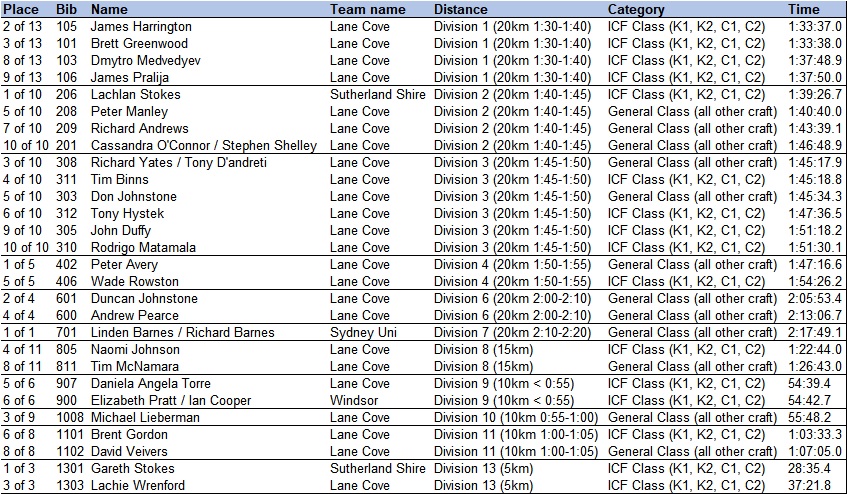Click place 5 of 5 cell
847x494 pixels.
pos(18,281)
